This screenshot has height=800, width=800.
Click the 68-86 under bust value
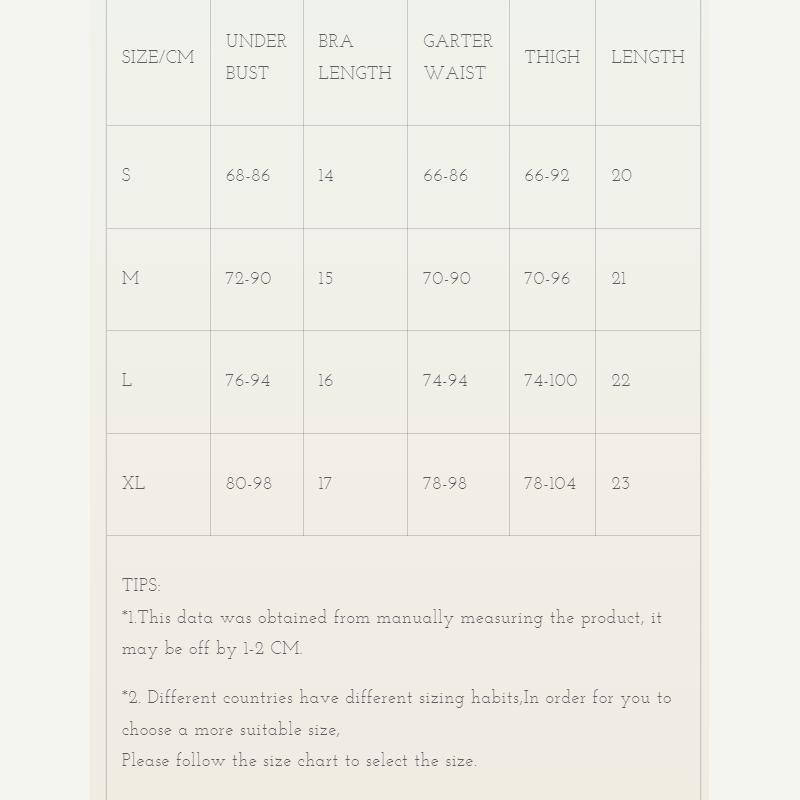click(x=248, y=176)
